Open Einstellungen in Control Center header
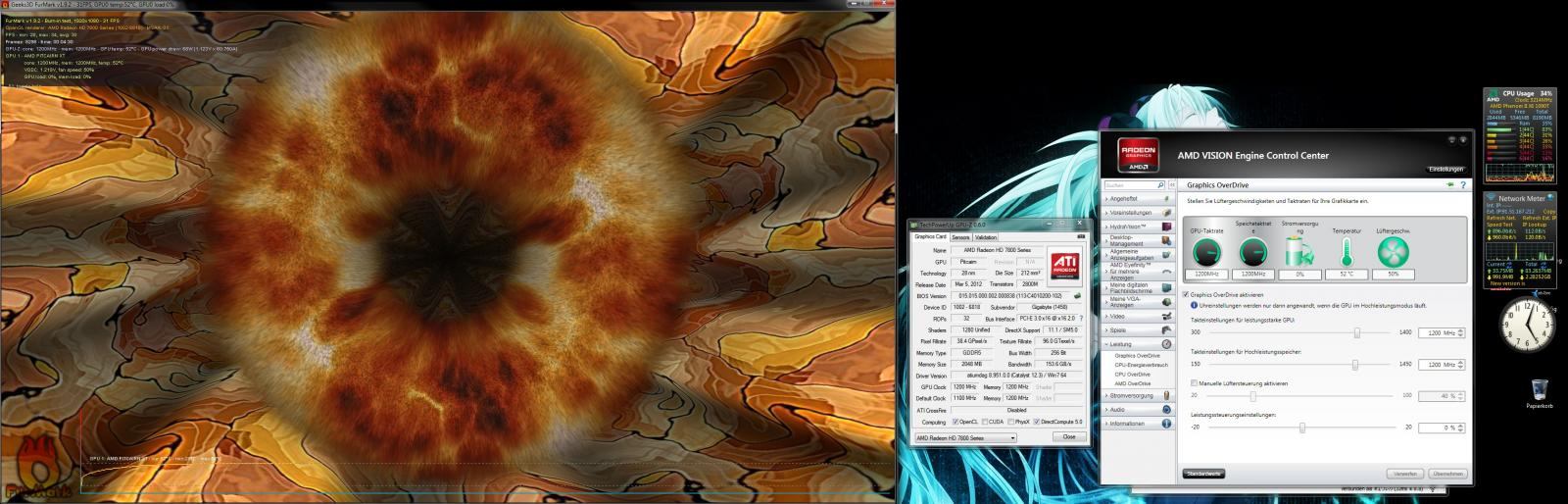This screenshot has height=504, width=1568. click(x=1446, y=169)
